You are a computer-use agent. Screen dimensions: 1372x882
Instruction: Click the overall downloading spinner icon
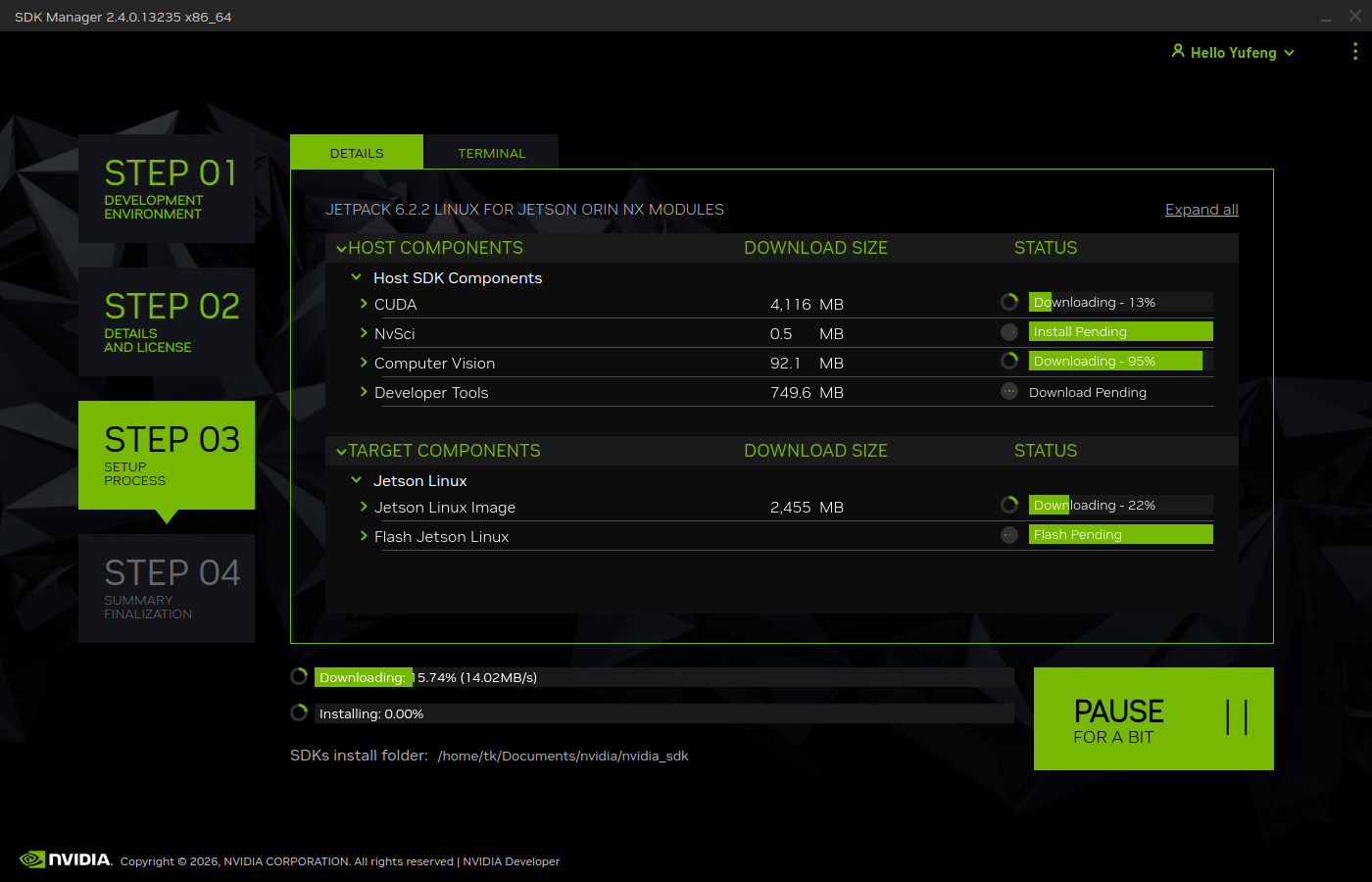(x=299, y=676)
